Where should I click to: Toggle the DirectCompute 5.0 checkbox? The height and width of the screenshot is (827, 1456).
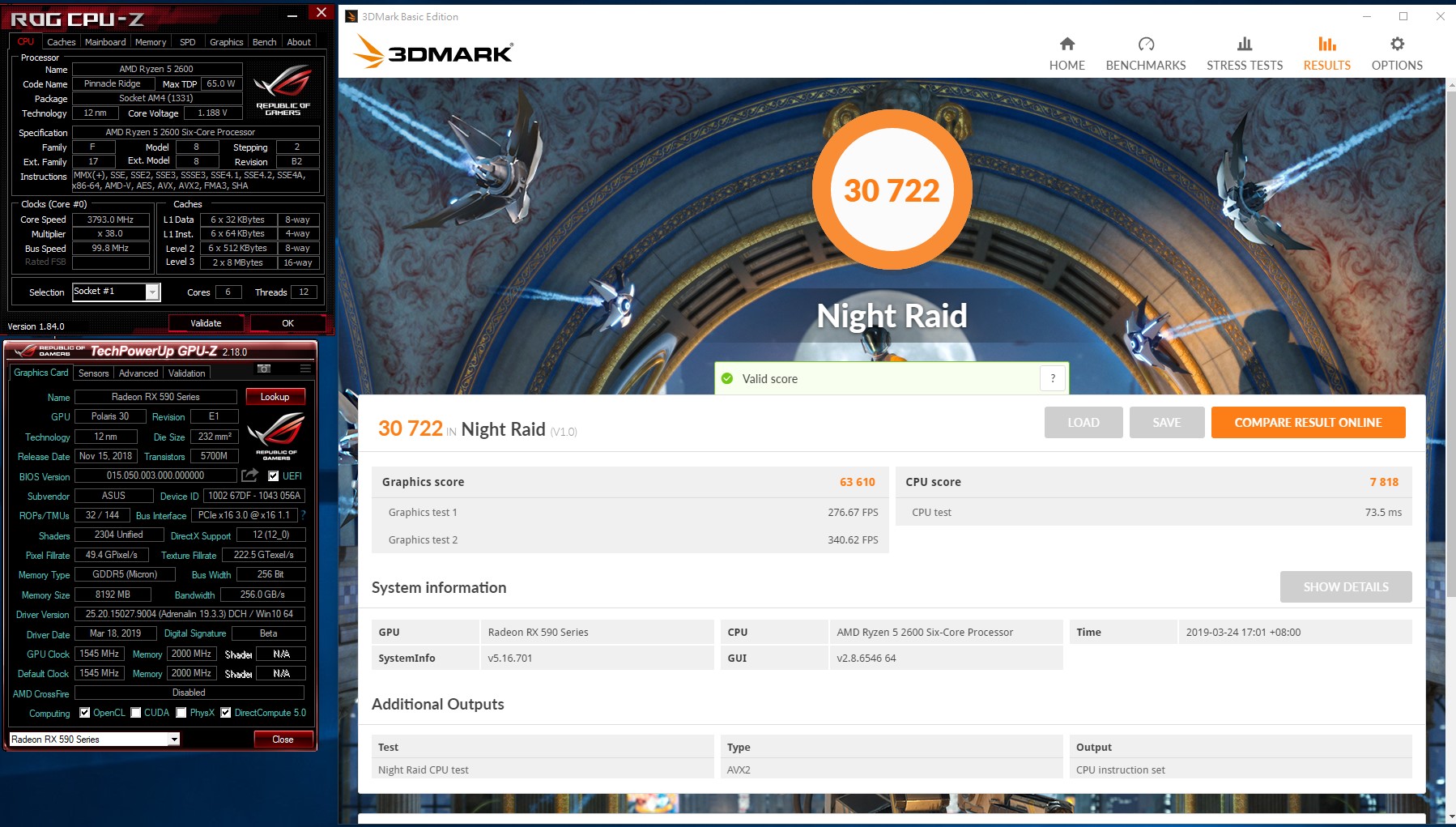coord(226,713)
